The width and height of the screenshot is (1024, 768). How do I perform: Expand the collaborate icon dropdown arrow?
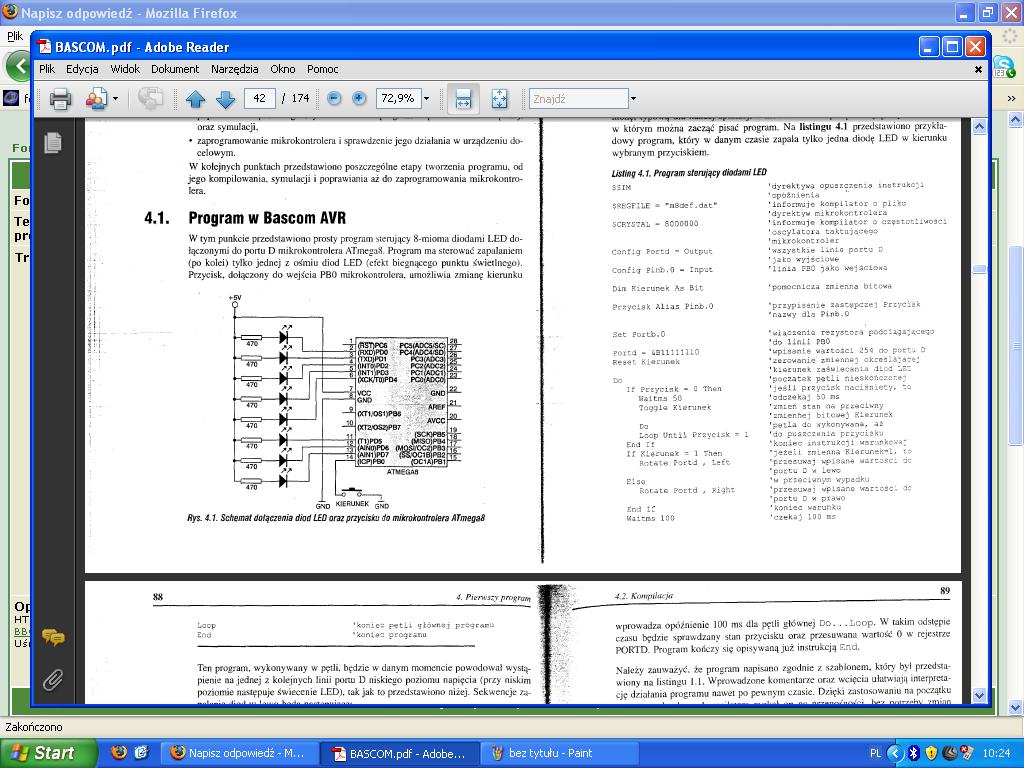pyautogui.click(x=116, y=99)
